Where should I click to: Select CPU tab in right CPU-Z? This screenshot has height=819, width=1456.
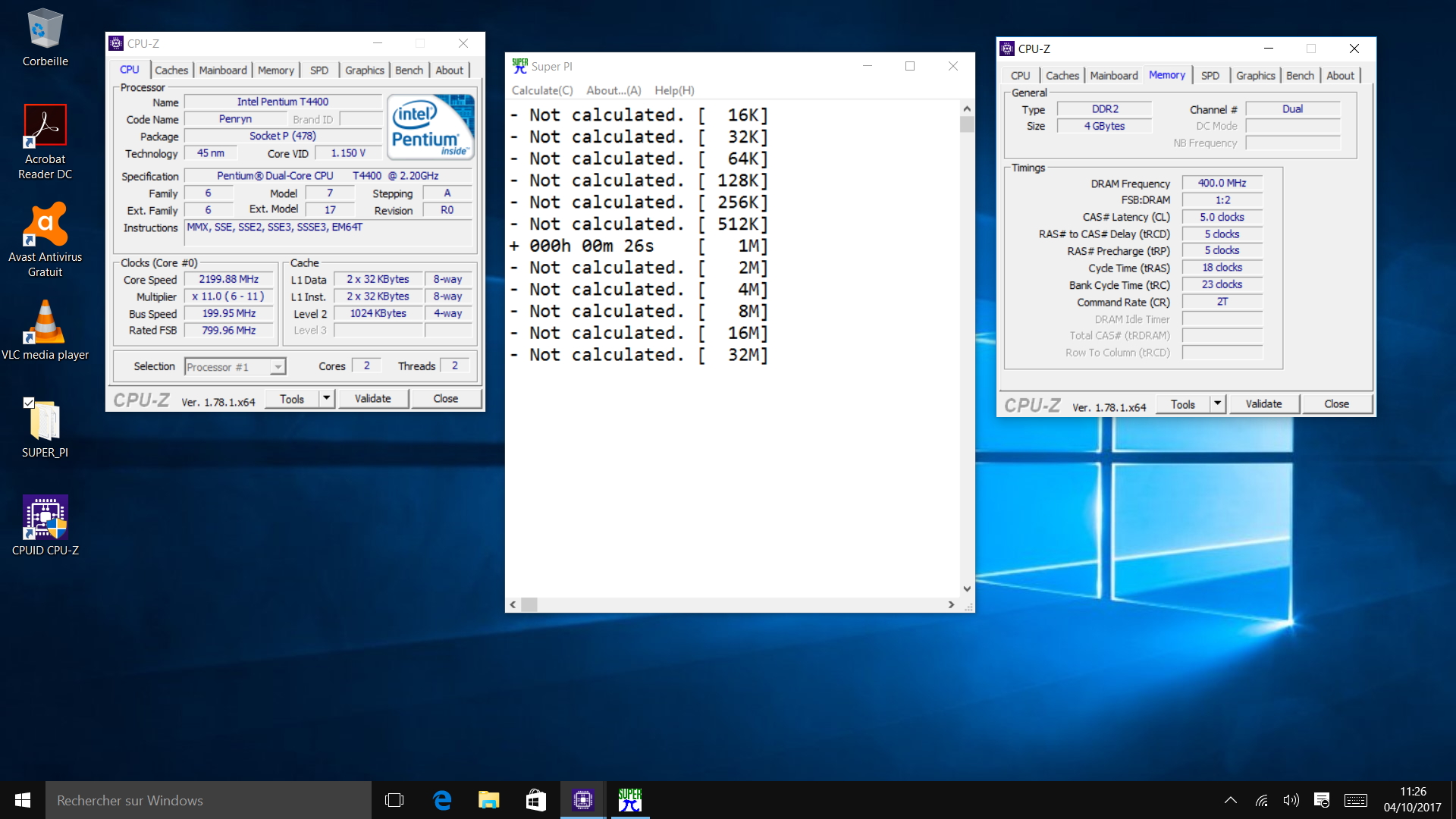1021,75
